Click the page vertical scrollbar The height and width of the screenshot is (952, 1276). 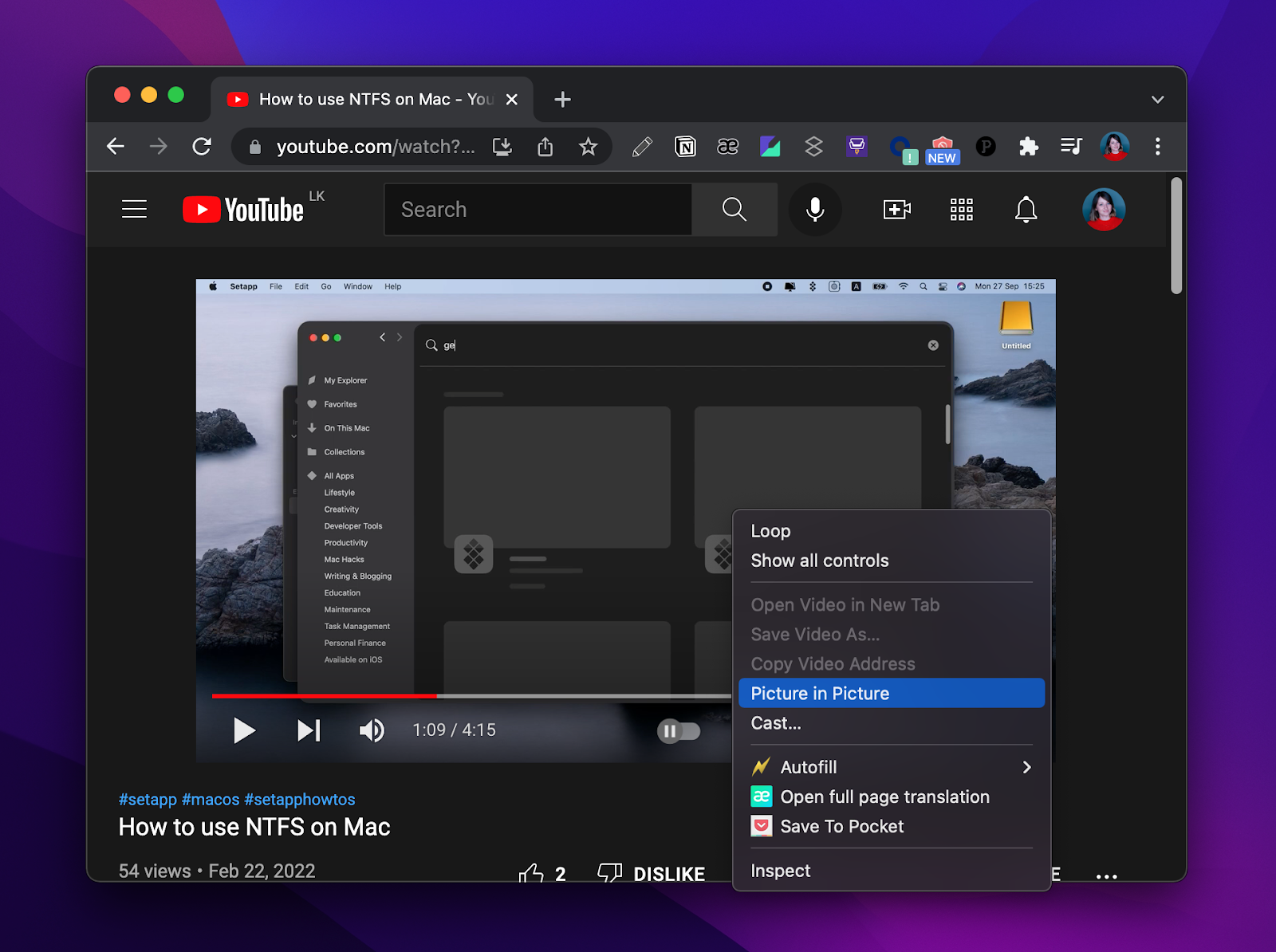click(1176, 236)
